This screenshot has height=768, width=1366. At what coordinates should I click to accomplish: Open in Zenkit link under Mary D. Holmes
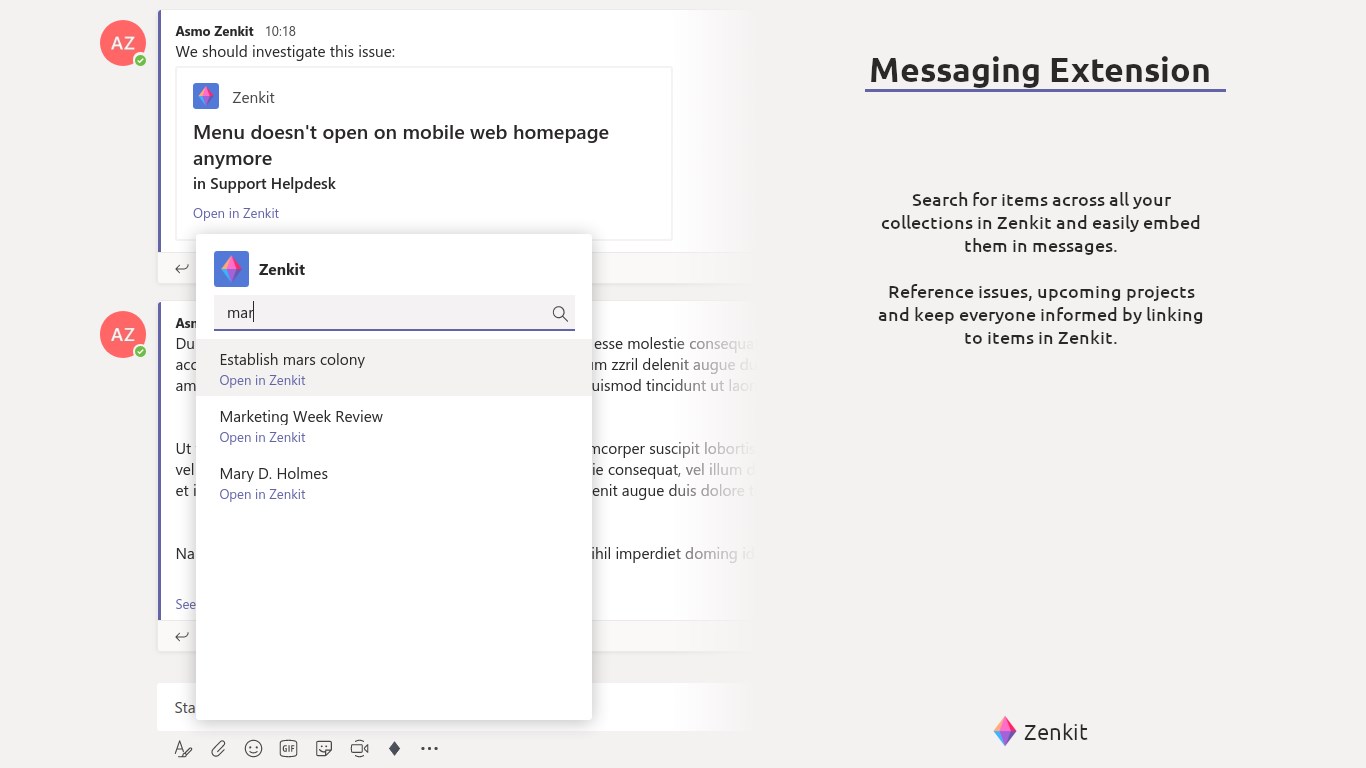(x=262, y=494)
